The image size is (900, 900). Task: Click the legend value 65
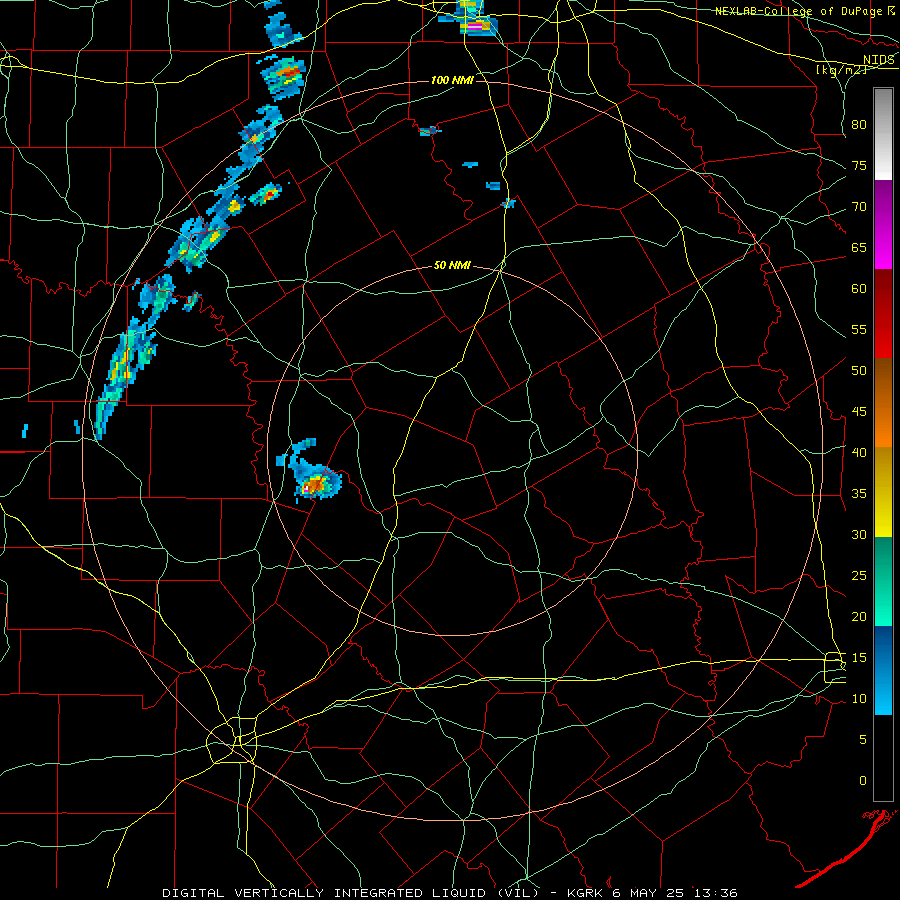[x=859, y=248]
